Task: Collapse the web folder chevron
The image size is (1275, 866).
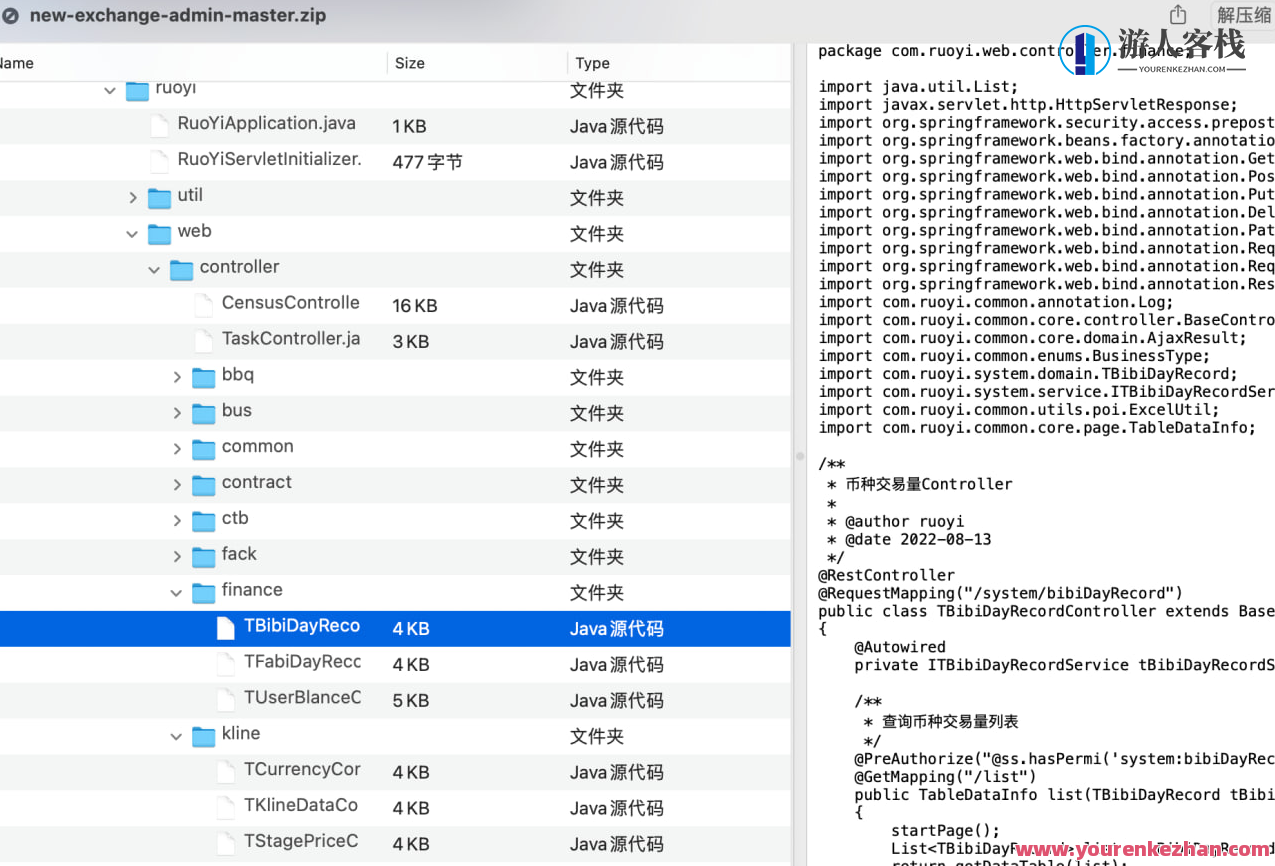Action: pos(132,234)
